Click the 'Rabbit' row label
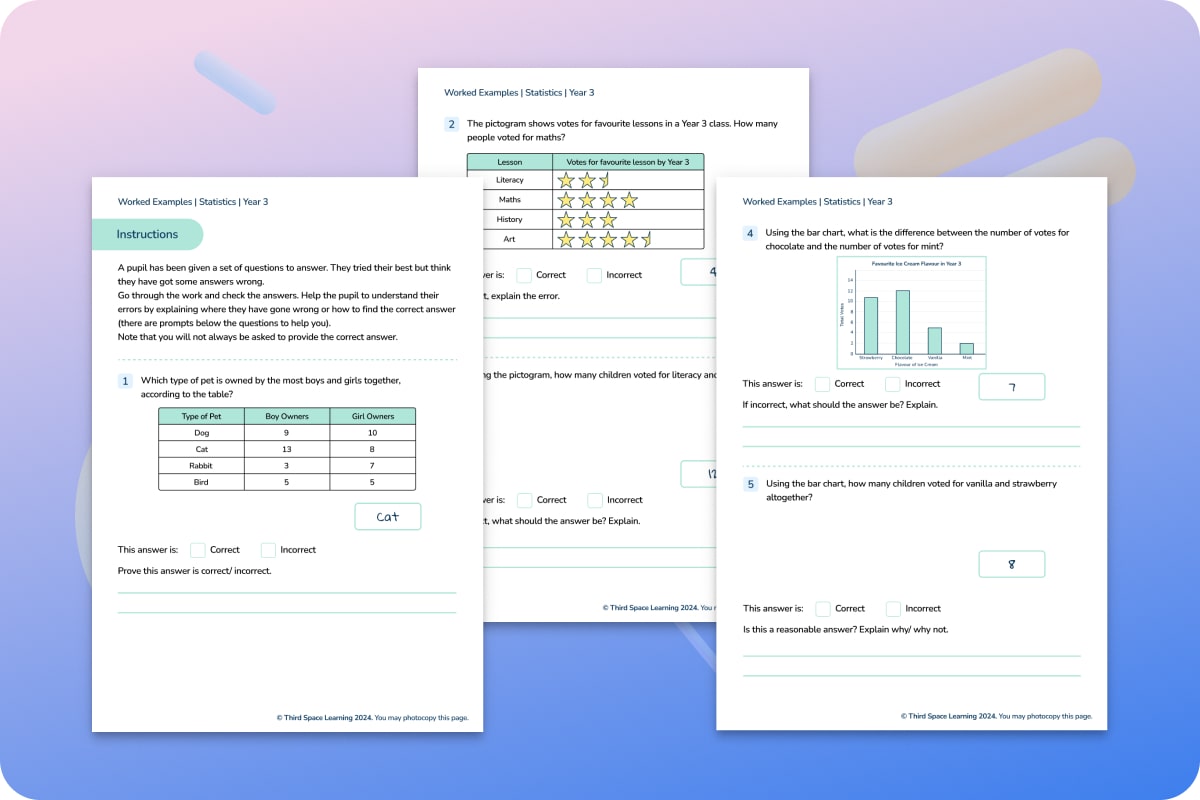 click(201, 466)
